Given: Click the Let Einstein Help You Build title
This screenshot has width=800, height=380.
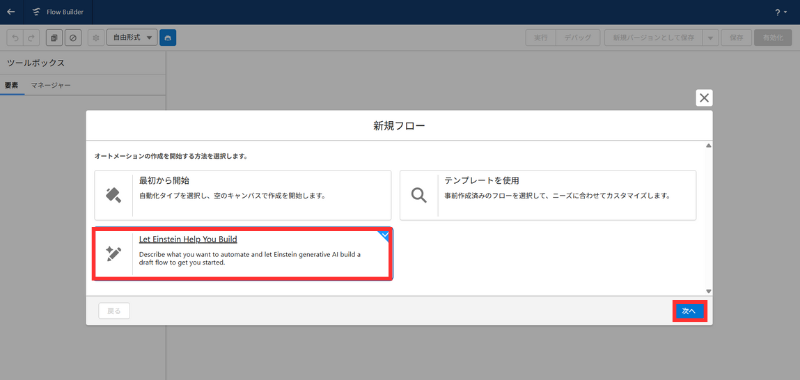Looking at the screenshot, I should pos(188,239).
